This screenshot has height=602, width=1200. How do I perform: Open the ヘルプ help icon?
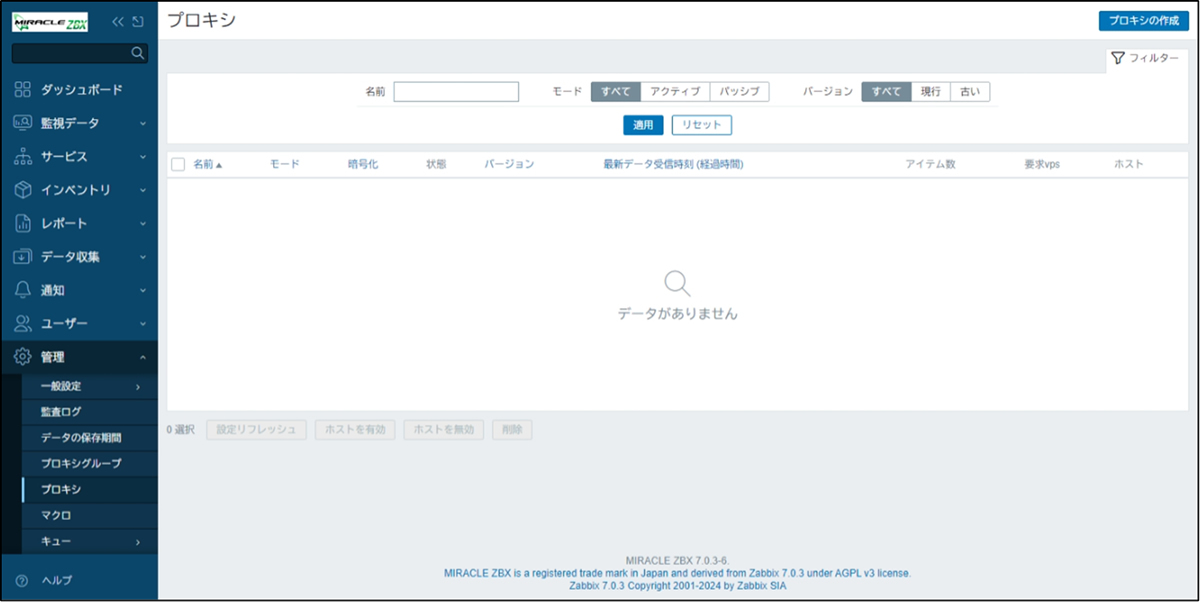[x=22, y=580]
